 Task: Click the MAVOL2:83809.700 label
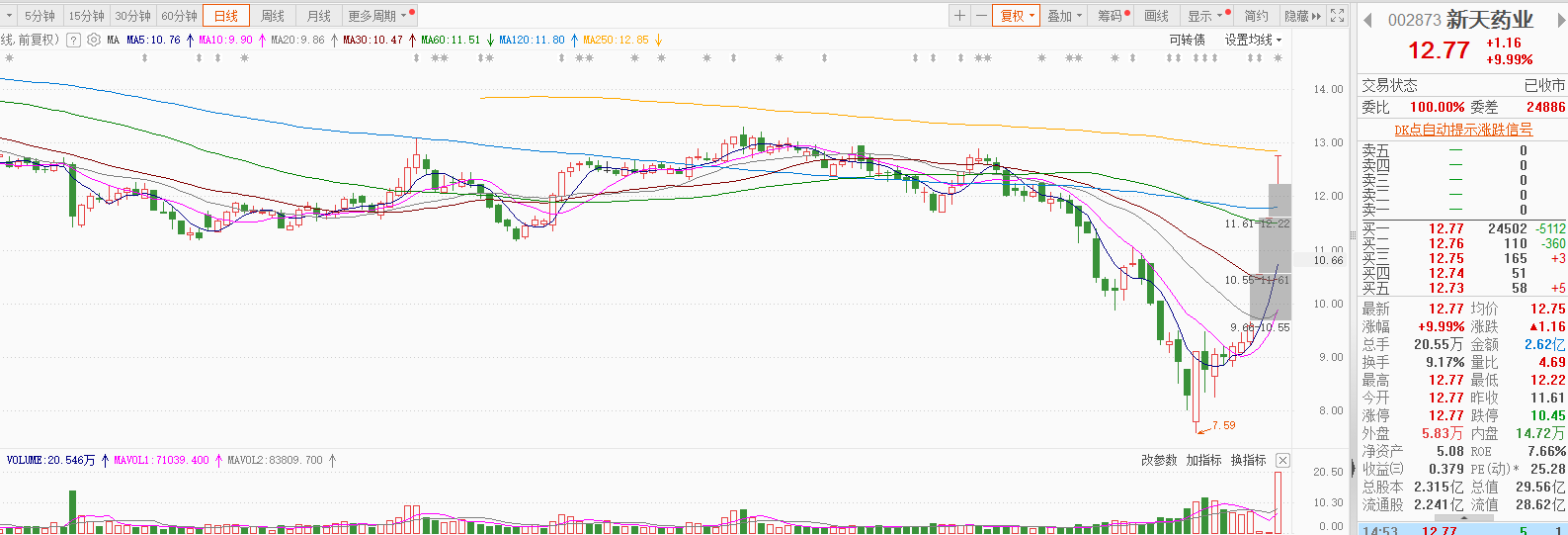(x=275, y=460)
